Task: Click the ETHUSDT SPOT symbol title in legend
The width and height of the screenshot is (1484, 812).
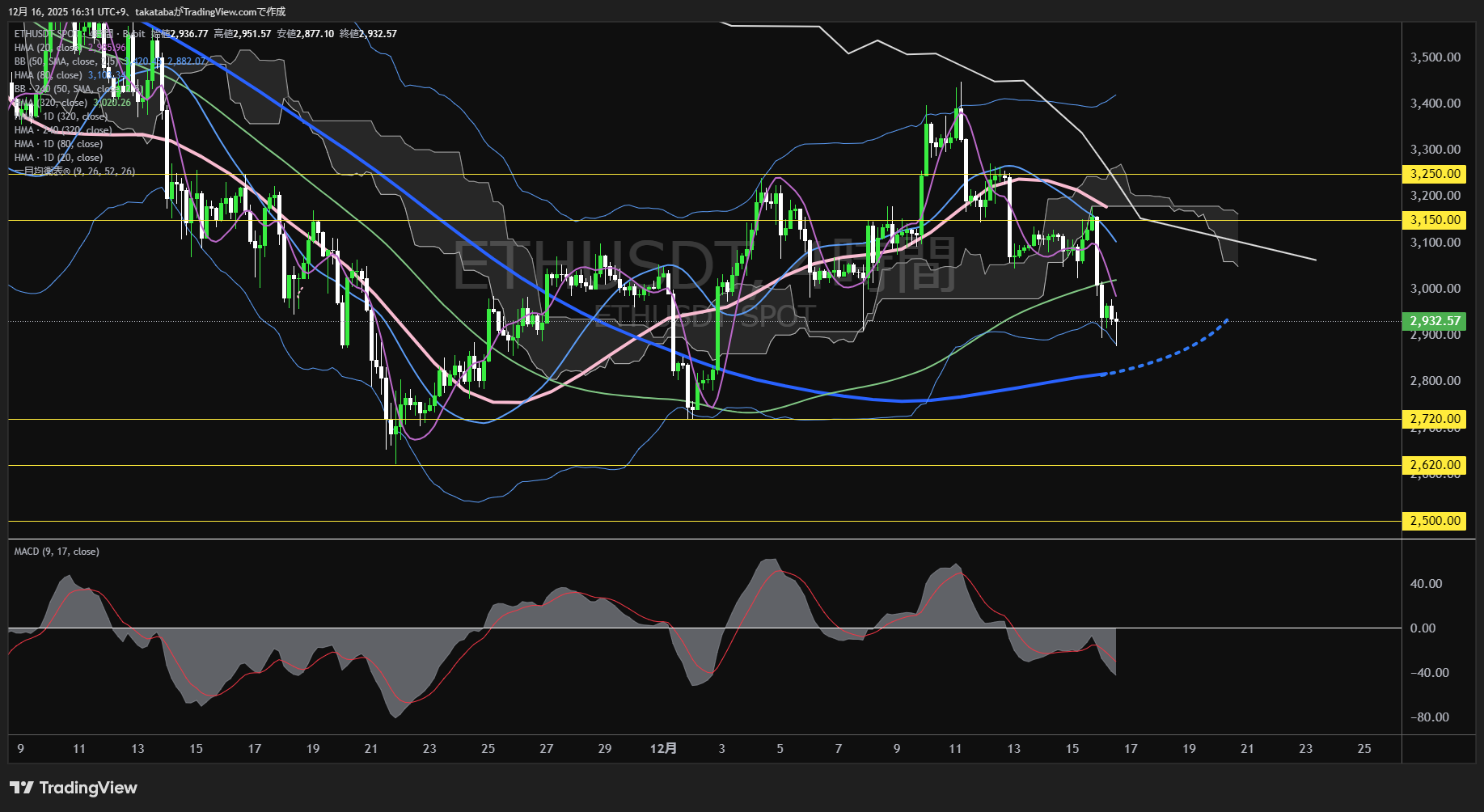Action: pyautogui.click(x=49, y=34)
